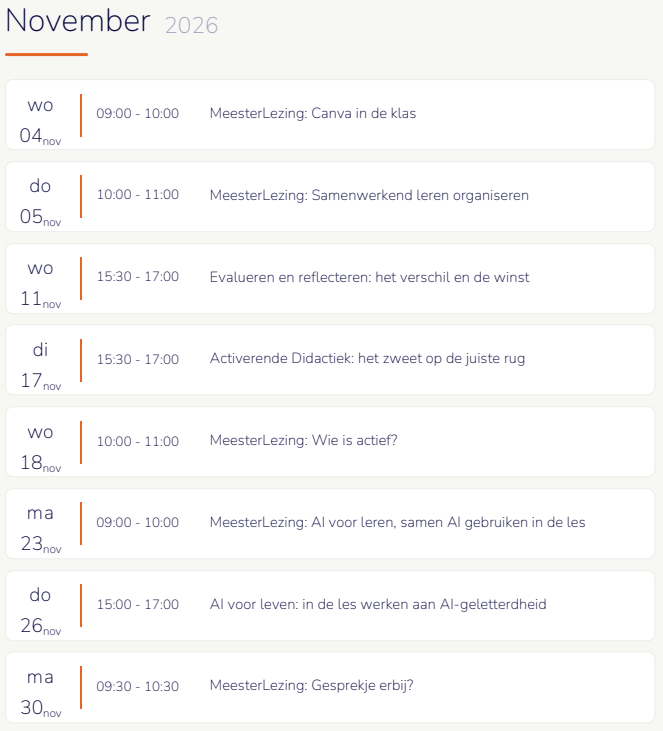Open MeesterLezing: AI voor leren event
This screenshot has width=663, height=731.
pos(397,522)
